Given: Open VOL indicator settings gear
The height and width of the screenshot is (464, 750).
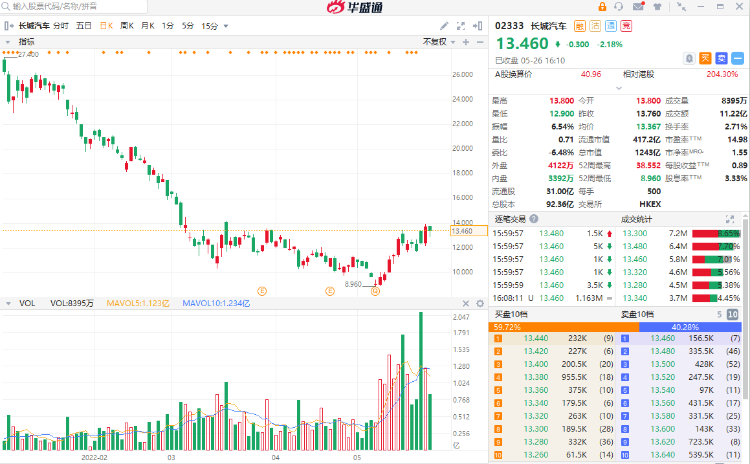Looking at the screenshot, I should click(480, 303).
